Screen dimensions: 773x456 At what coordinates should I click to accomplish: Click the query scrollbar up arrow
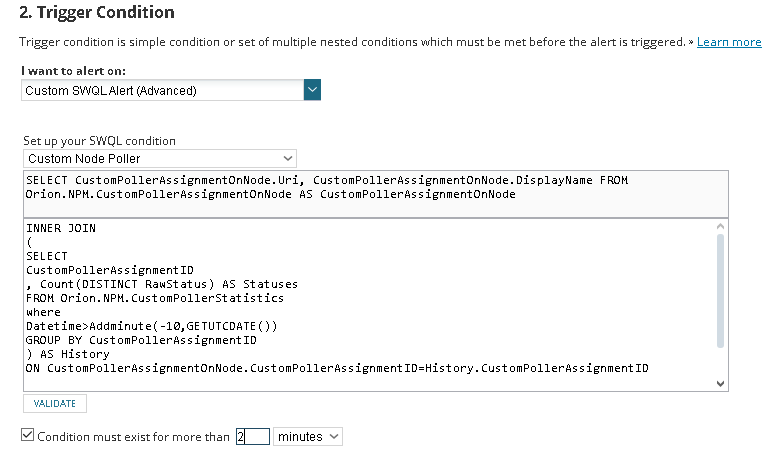pyautogui.click(x=719, y=227)
